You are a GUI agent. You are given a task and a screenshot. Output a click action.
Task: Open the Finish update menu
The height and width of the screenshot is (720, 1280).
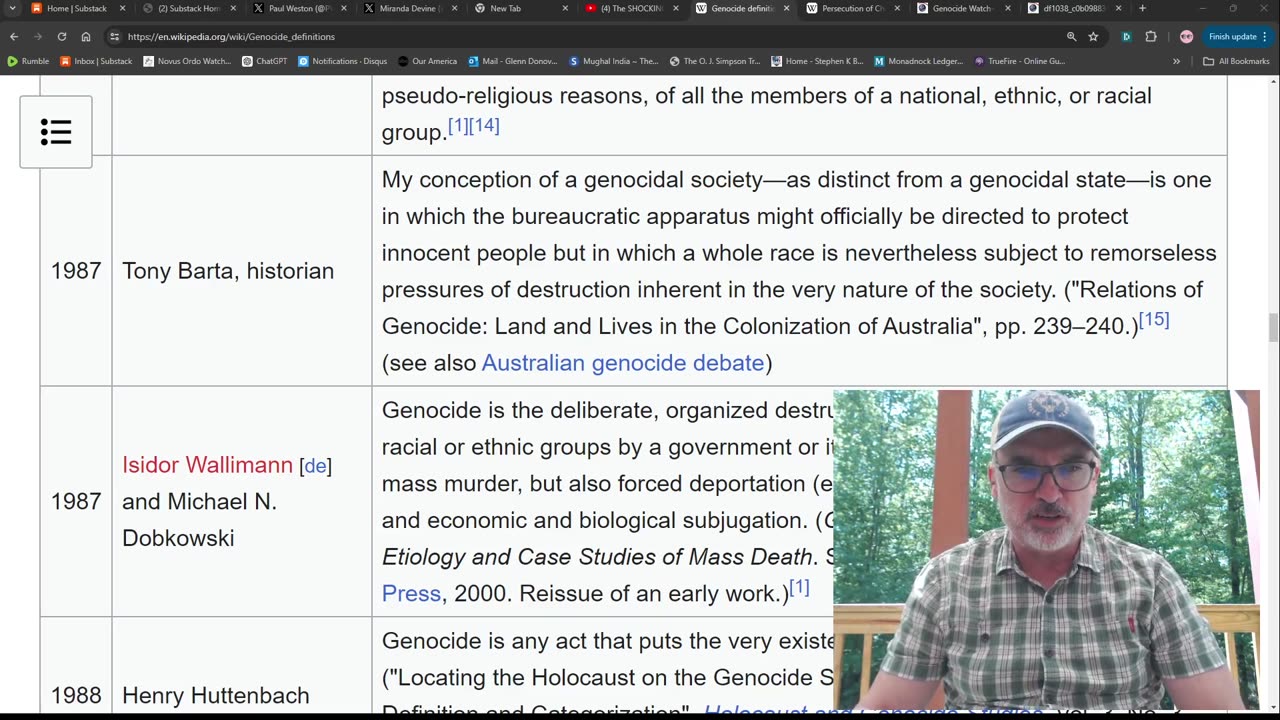click(1238, 37)
